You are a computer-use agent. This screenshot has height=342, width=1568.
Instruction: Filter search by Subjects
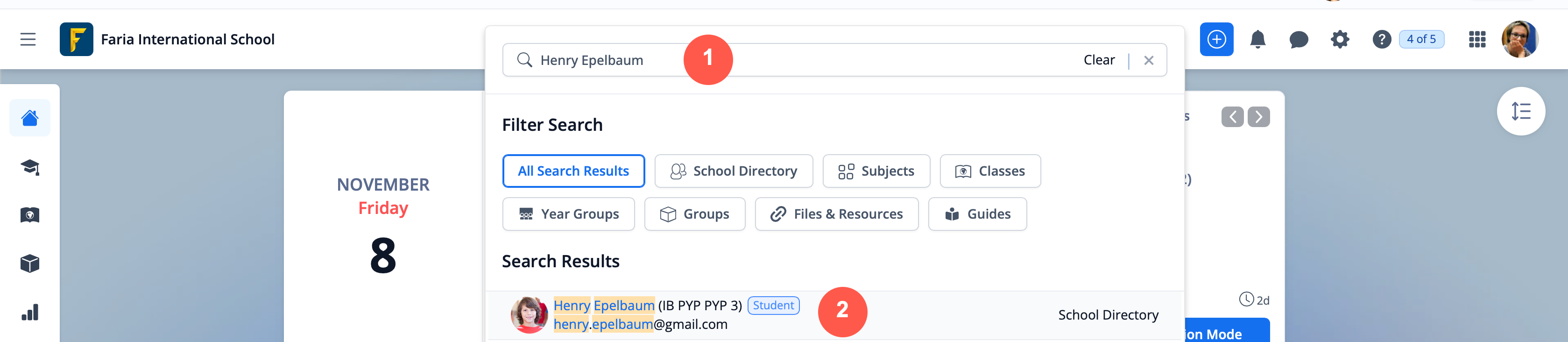876,171
